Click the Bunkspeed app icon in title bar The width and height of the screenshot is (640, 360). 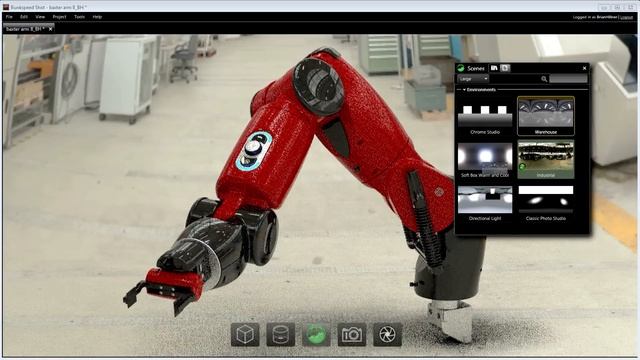[5, 7]
